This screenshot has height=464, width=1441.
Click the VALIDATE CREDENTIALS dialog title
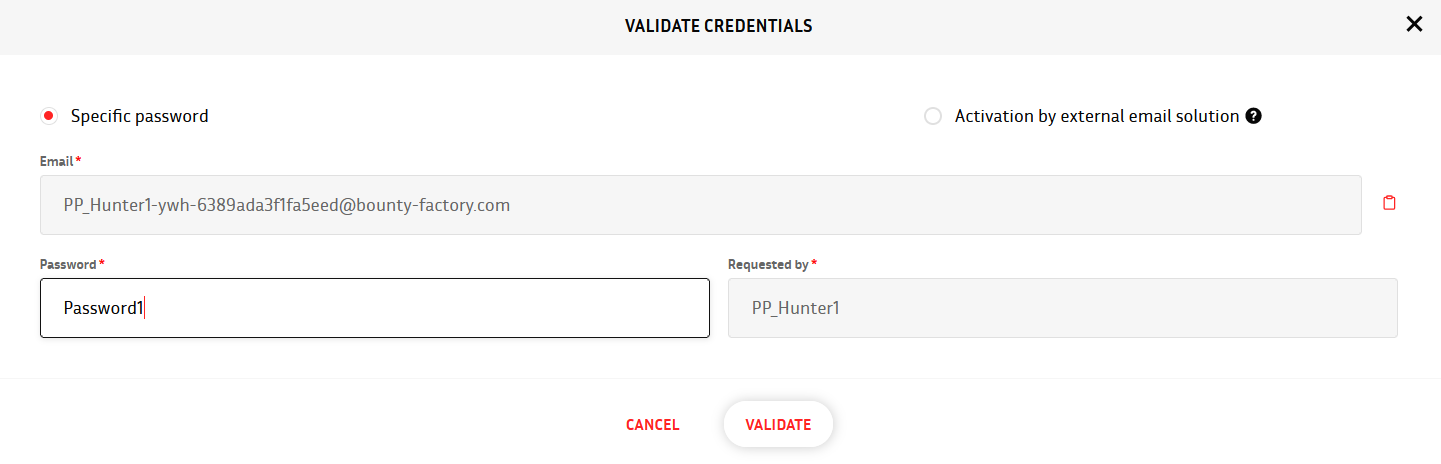719,26
